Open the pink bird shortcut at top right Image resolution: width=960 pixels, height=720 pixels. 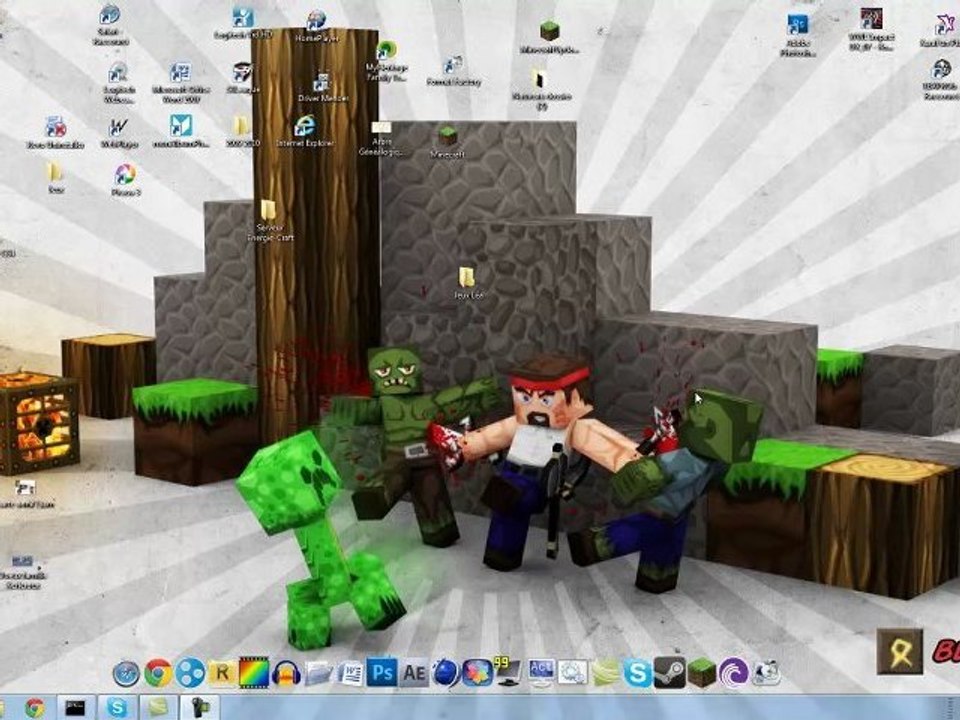(943, 31)
